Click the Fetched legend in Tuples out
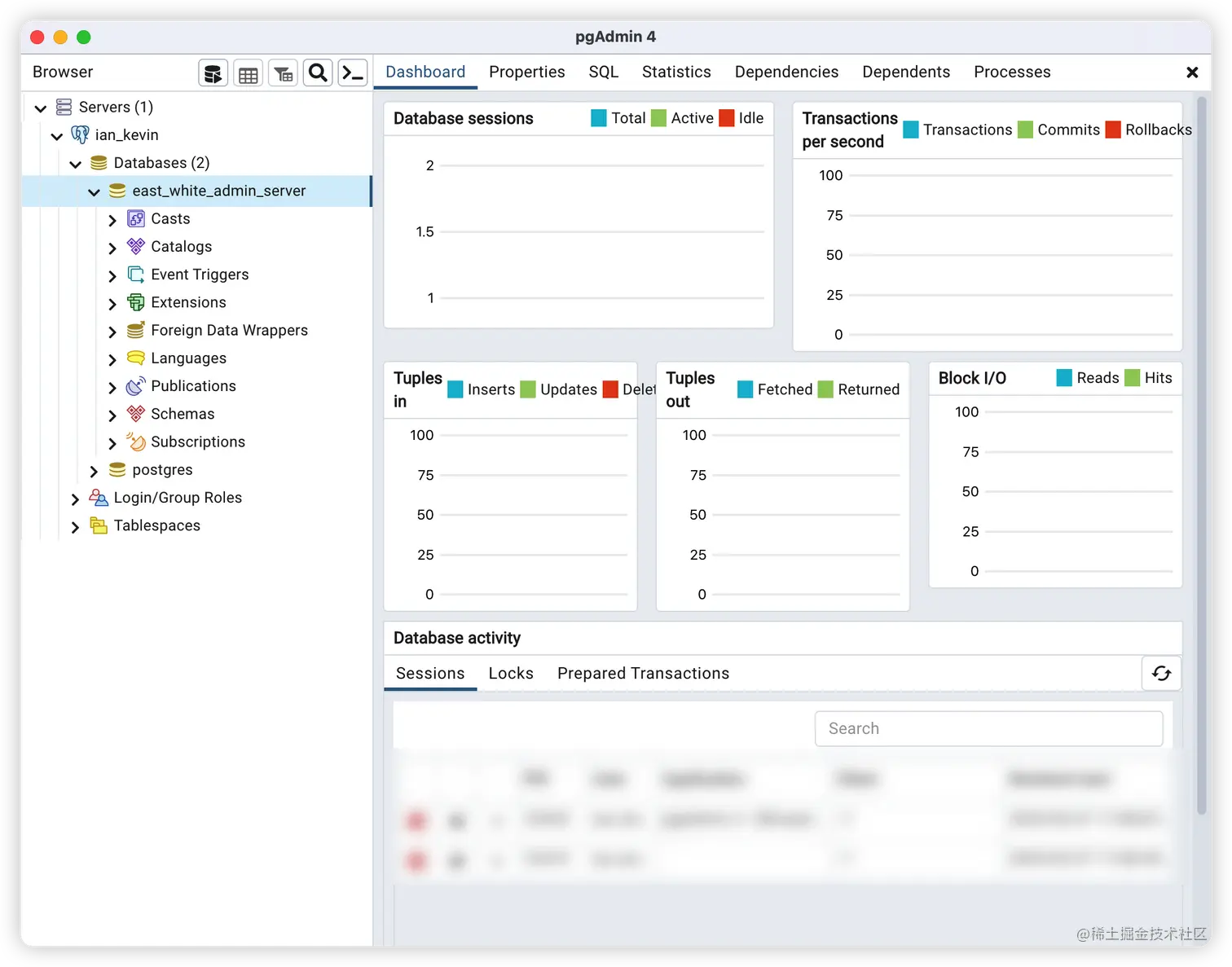 point(775,389)
